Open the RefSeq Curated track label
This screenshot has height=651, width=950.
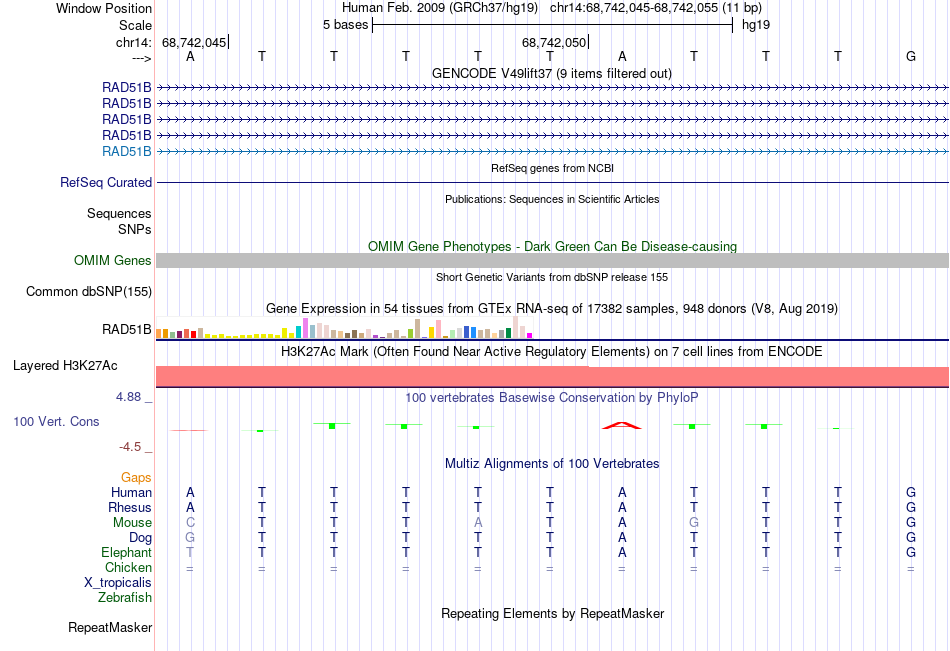click(x=106, y=182)
